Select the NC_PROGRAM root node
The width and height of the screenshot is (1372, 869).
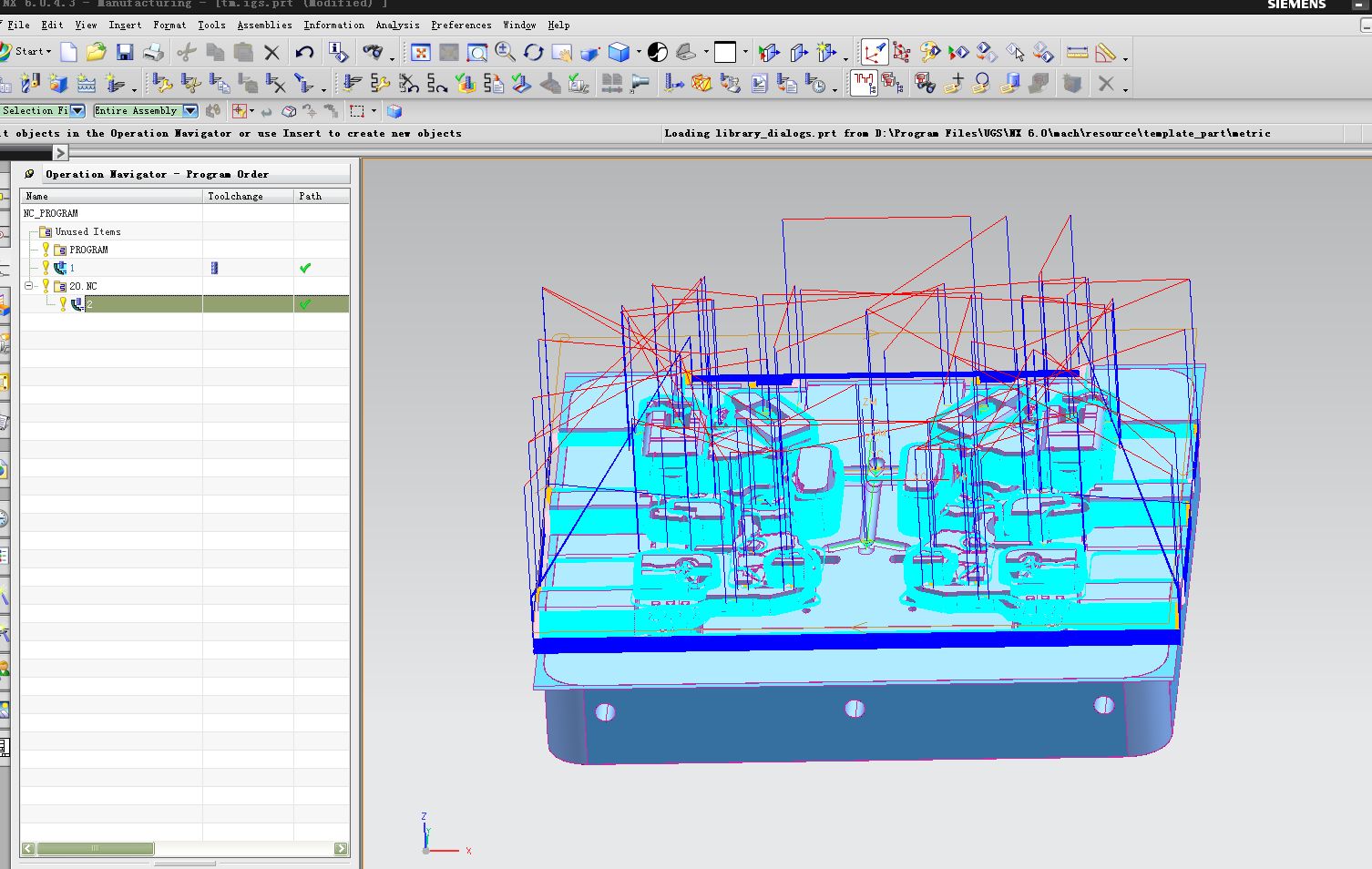(x=50, y=213)
